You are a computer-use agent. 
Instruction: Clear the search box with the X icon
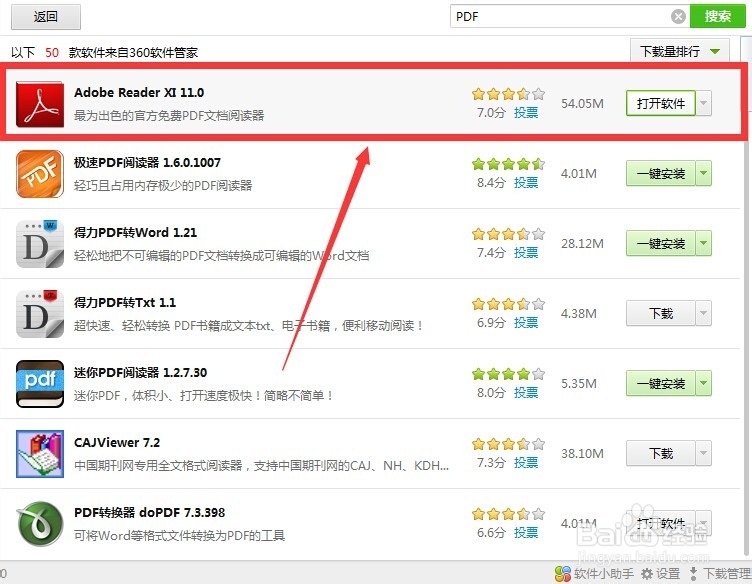(678, 17)
